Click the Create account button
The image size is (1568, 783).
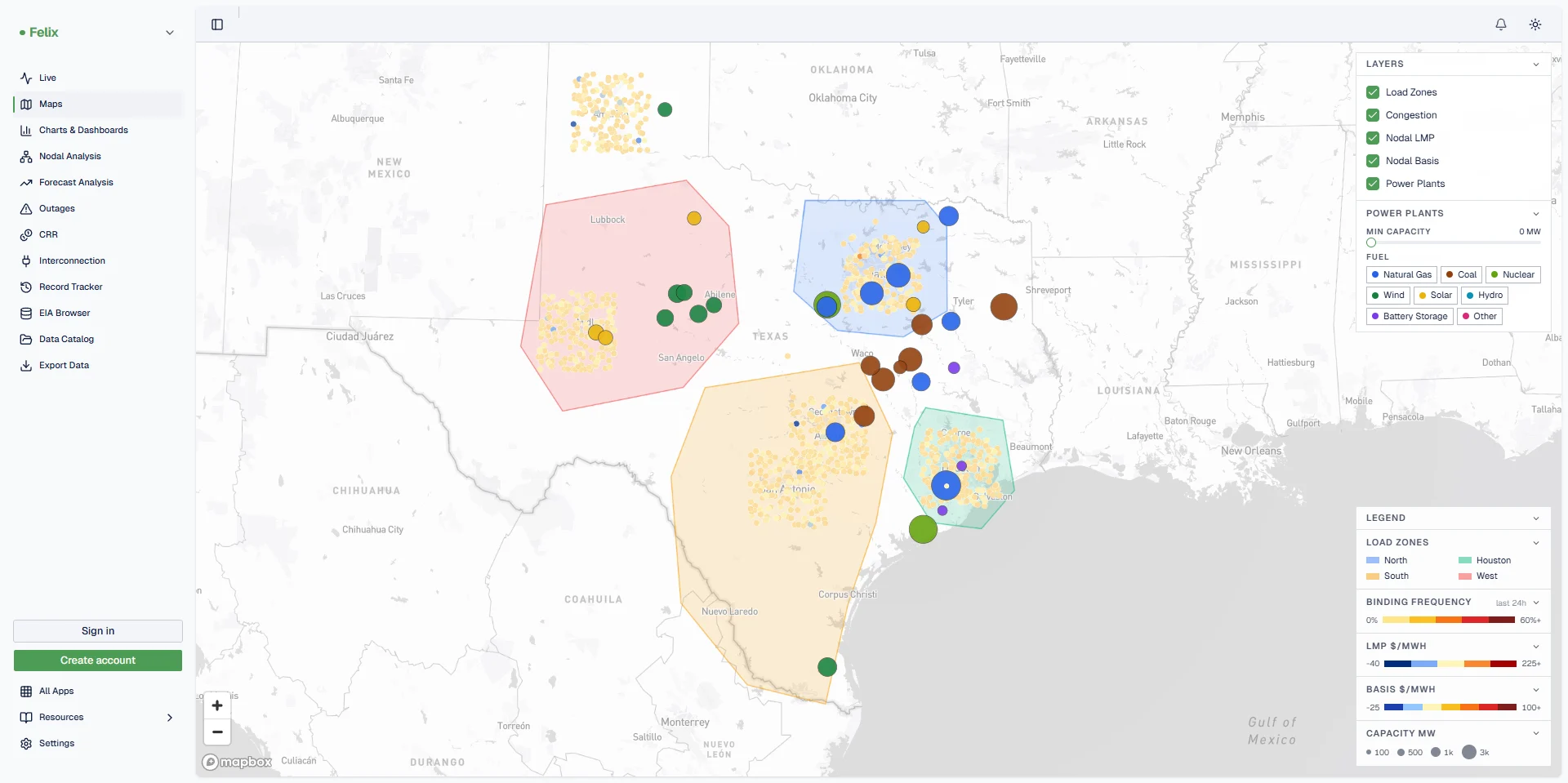(98, 661)
